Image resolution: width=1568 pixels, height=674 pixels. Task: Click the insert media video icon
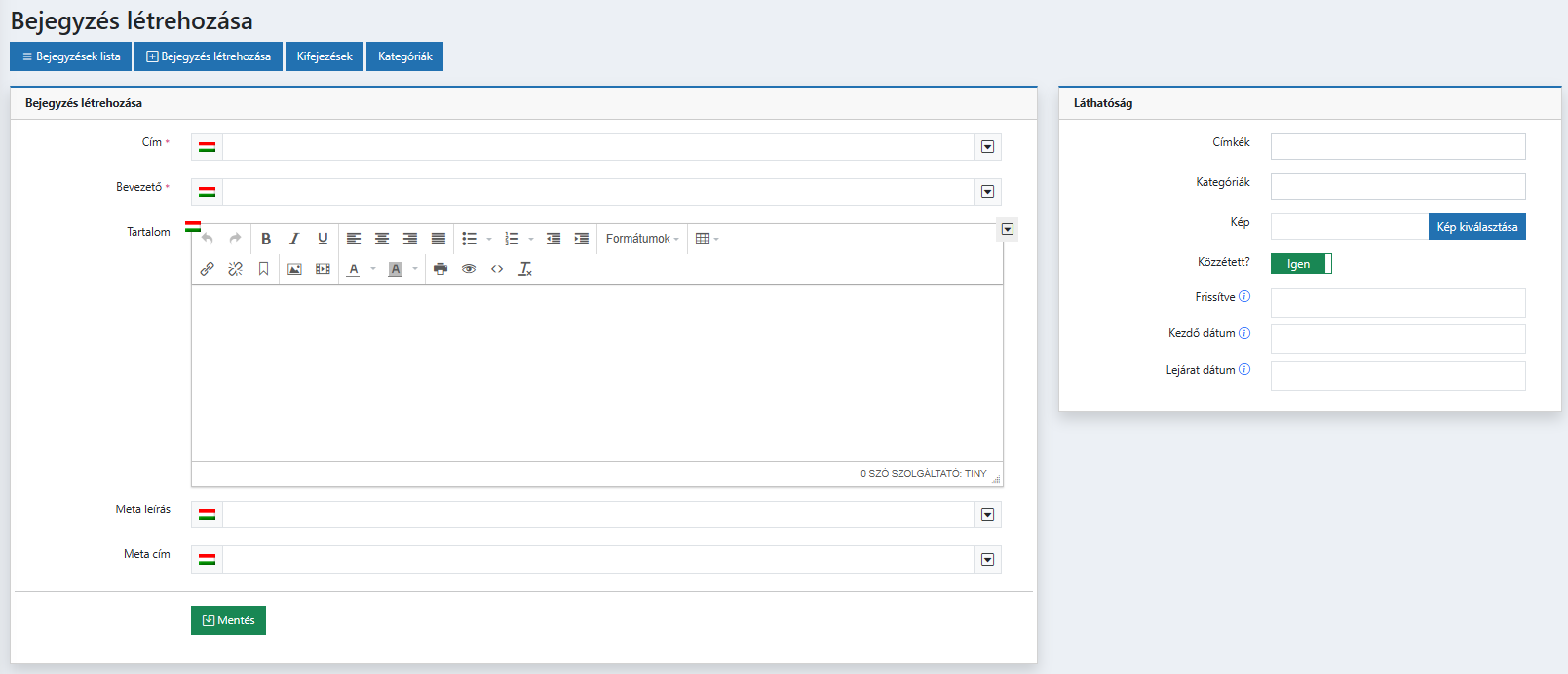coord(323,269)
